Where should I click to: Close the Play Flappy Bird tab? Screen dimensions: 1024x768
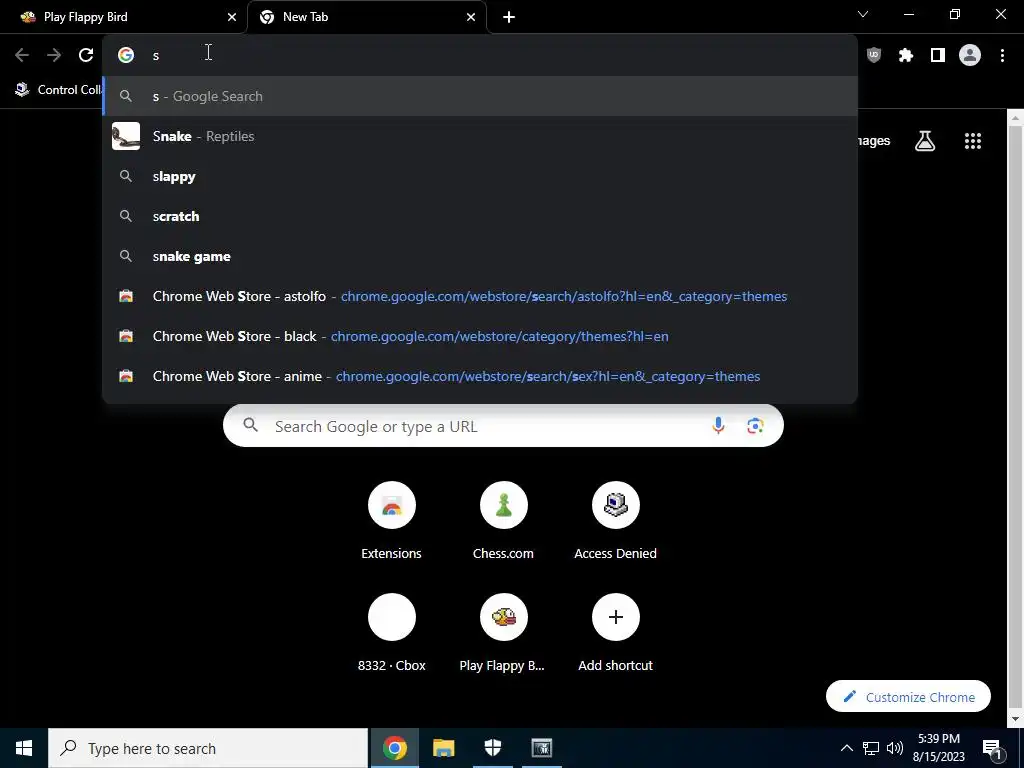[x=232, y=17]
